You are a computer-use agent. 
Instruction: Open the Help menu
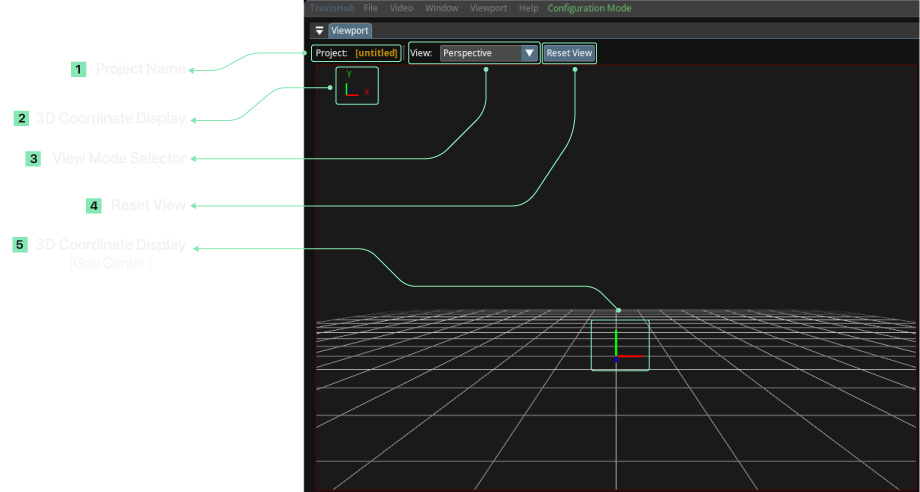[x=528, y=8]
